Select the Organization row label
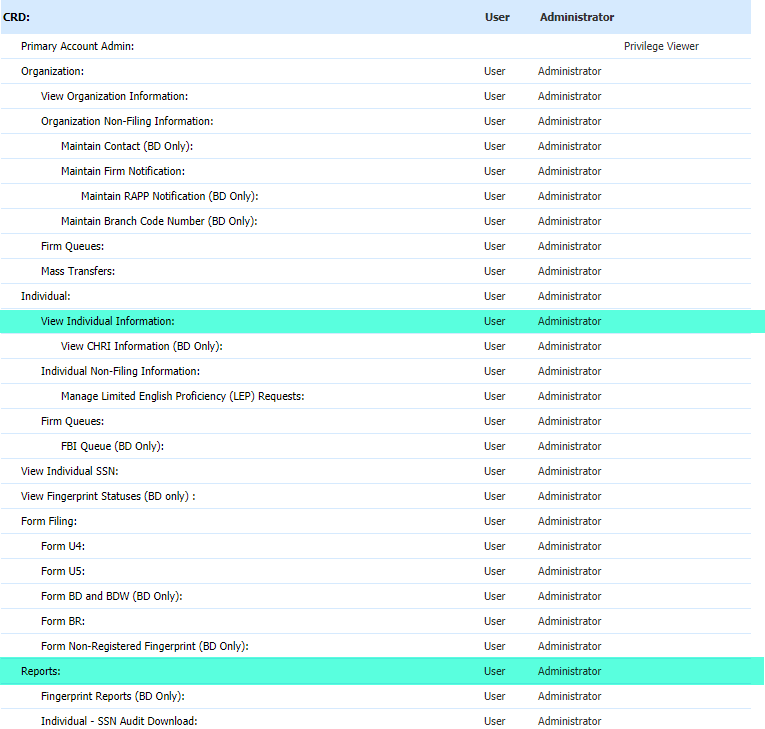This screenshot has height=729, width=765. tap(52, 71)
